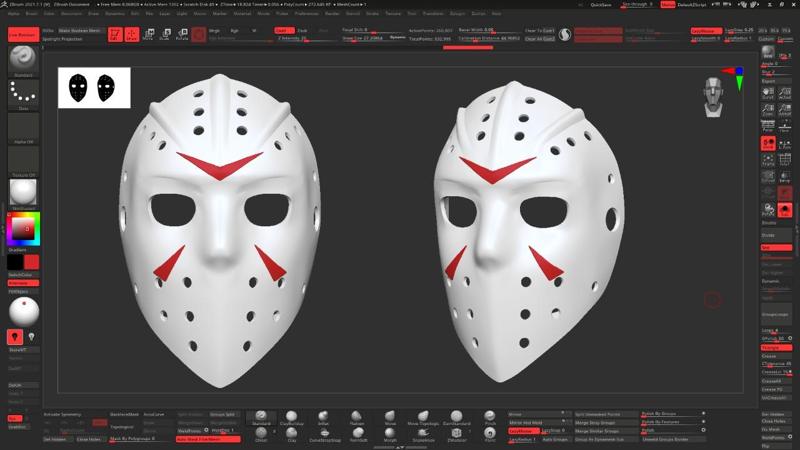The height and width of the screenshot is (450, 800).
Task: Click Auto Mask FiberMesh button
Action: pyautogui.click(x=208, y=439)
